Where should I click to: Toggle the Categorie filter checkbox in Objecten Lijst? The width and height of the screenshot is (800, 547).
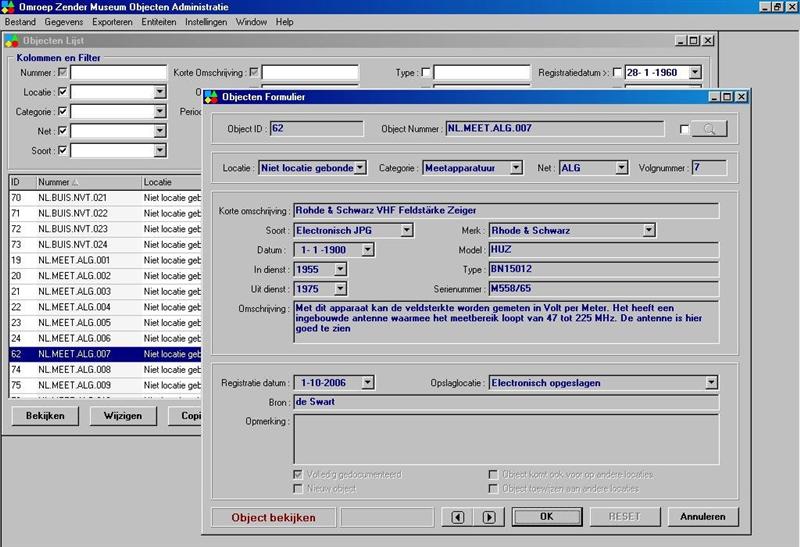(x=62, y=111)
